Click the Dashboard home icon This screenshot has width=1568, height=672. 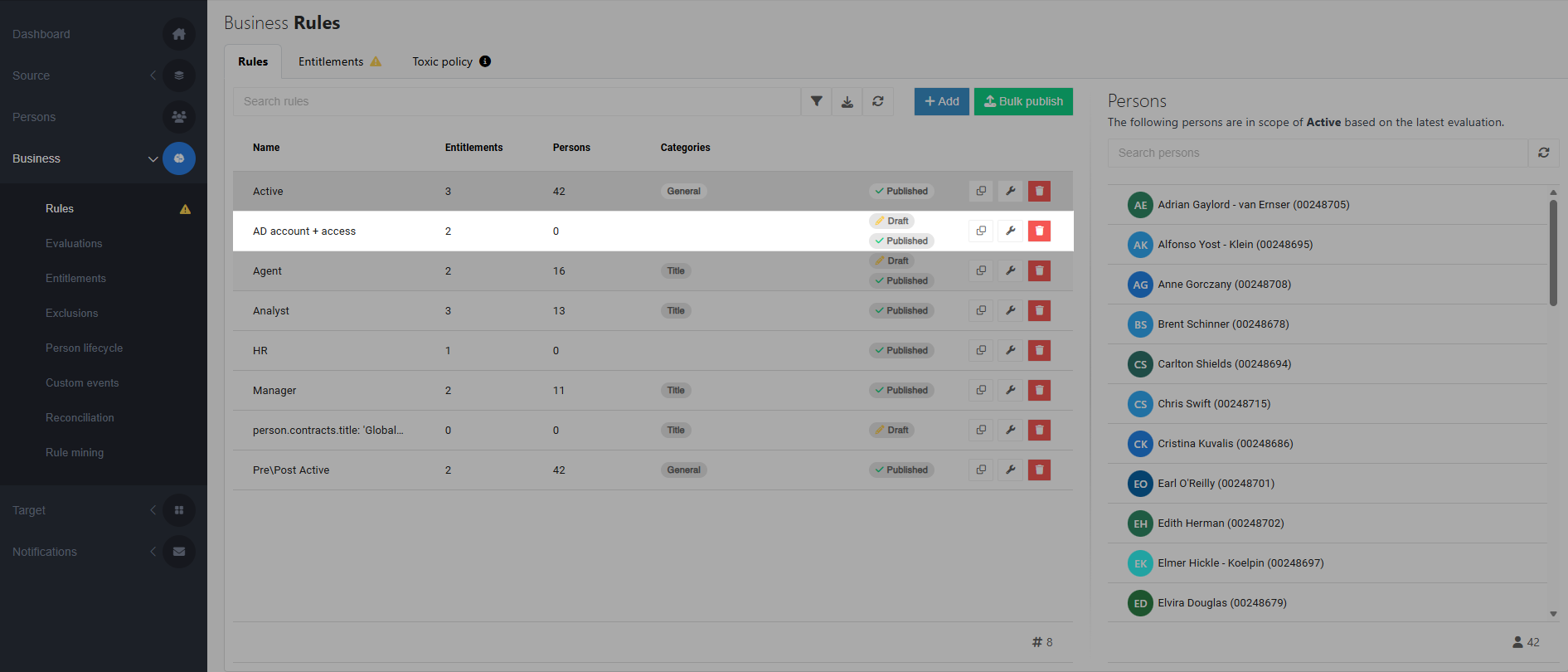point(179,34)
